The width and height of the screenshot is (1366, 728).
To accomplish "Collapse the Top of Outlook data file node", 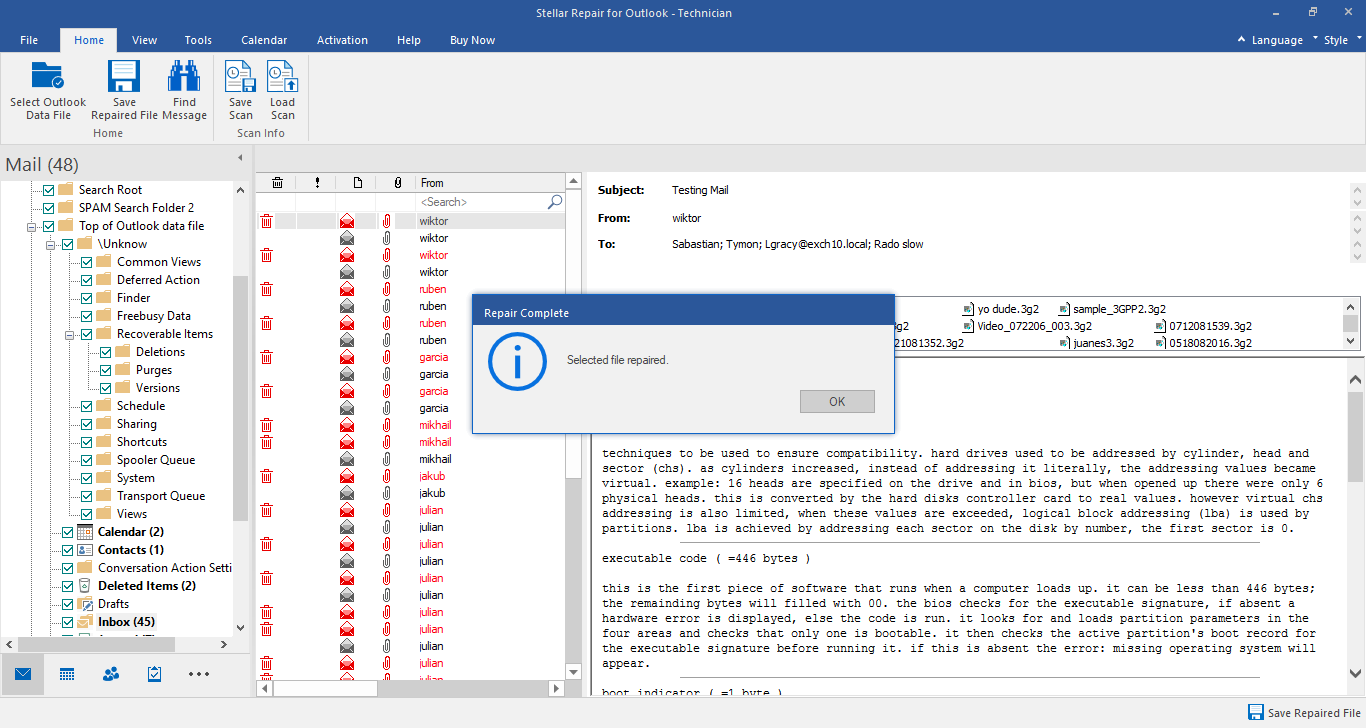I will 32,225.
